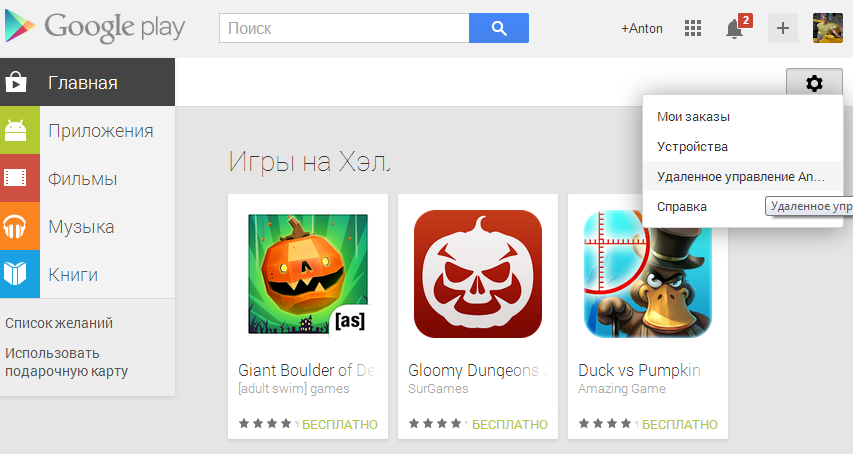Collapse the settings gear dropdown
Image resolution: width=853 pixels, height=454 pixels.
[x=814, y=83]
